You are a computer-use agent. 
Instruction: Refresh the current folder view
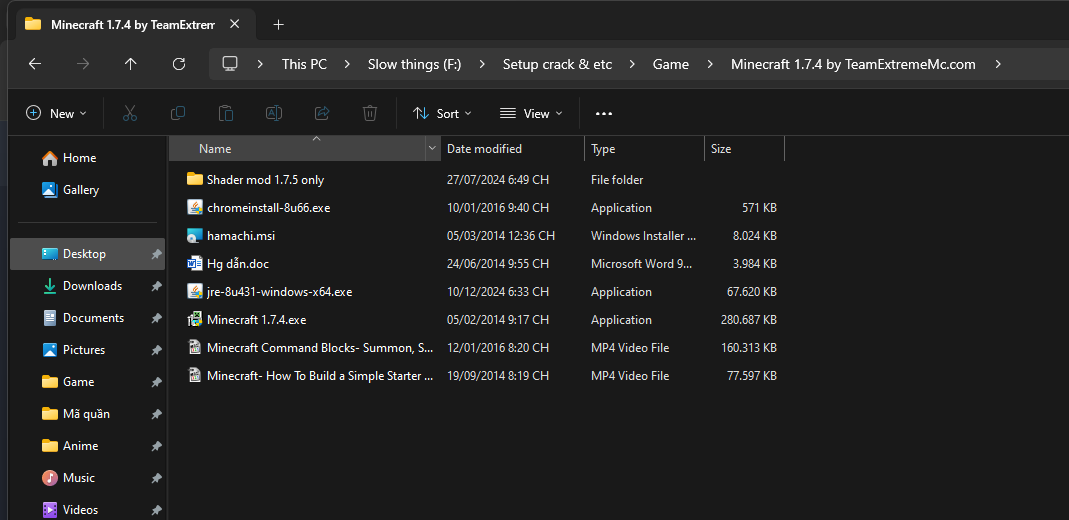coord(179,64)
